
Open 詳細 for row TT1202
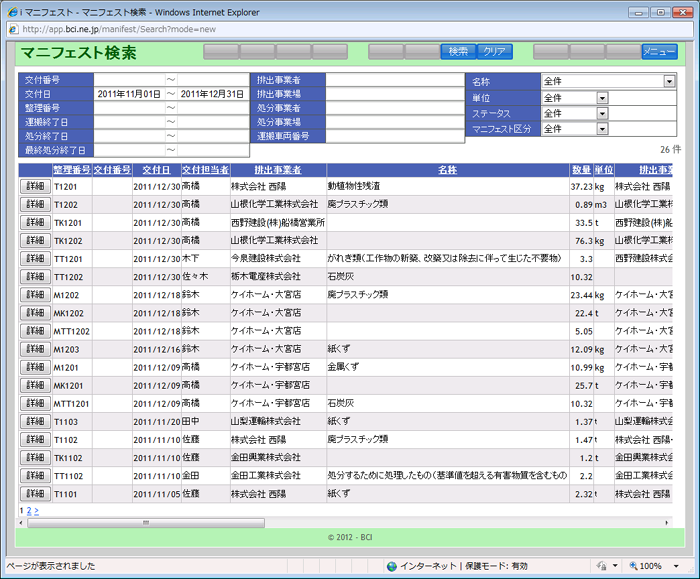(x=35, y=277)
